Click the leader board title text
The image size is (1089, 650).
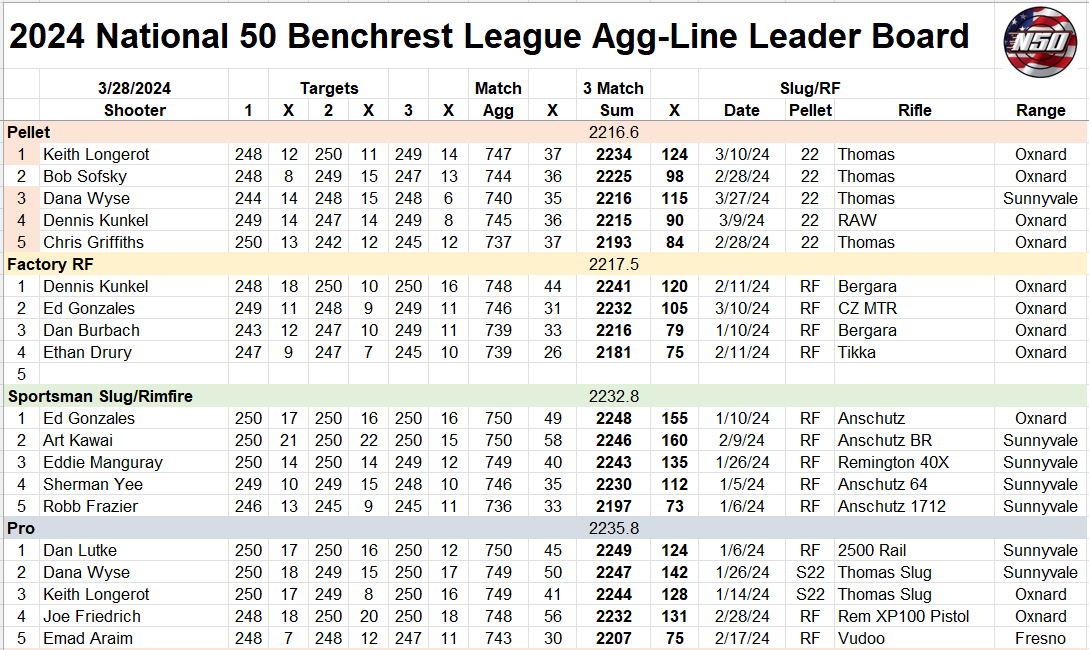490,37
